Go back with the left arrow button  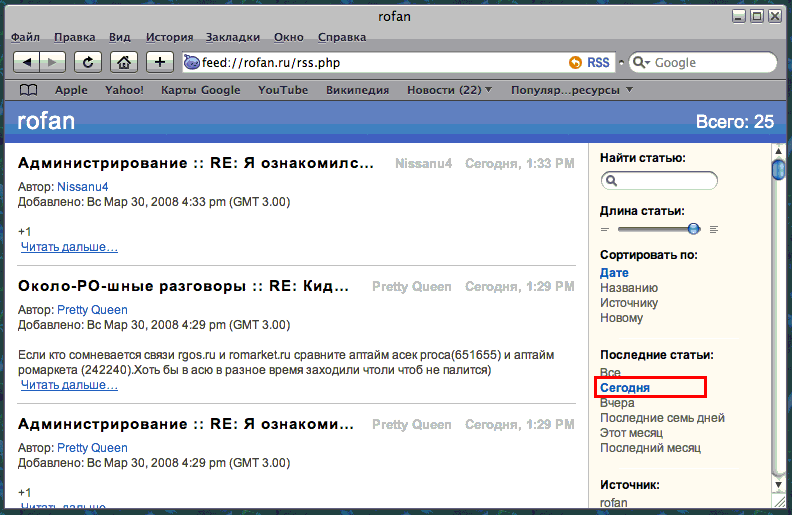(x=26, y=63)
